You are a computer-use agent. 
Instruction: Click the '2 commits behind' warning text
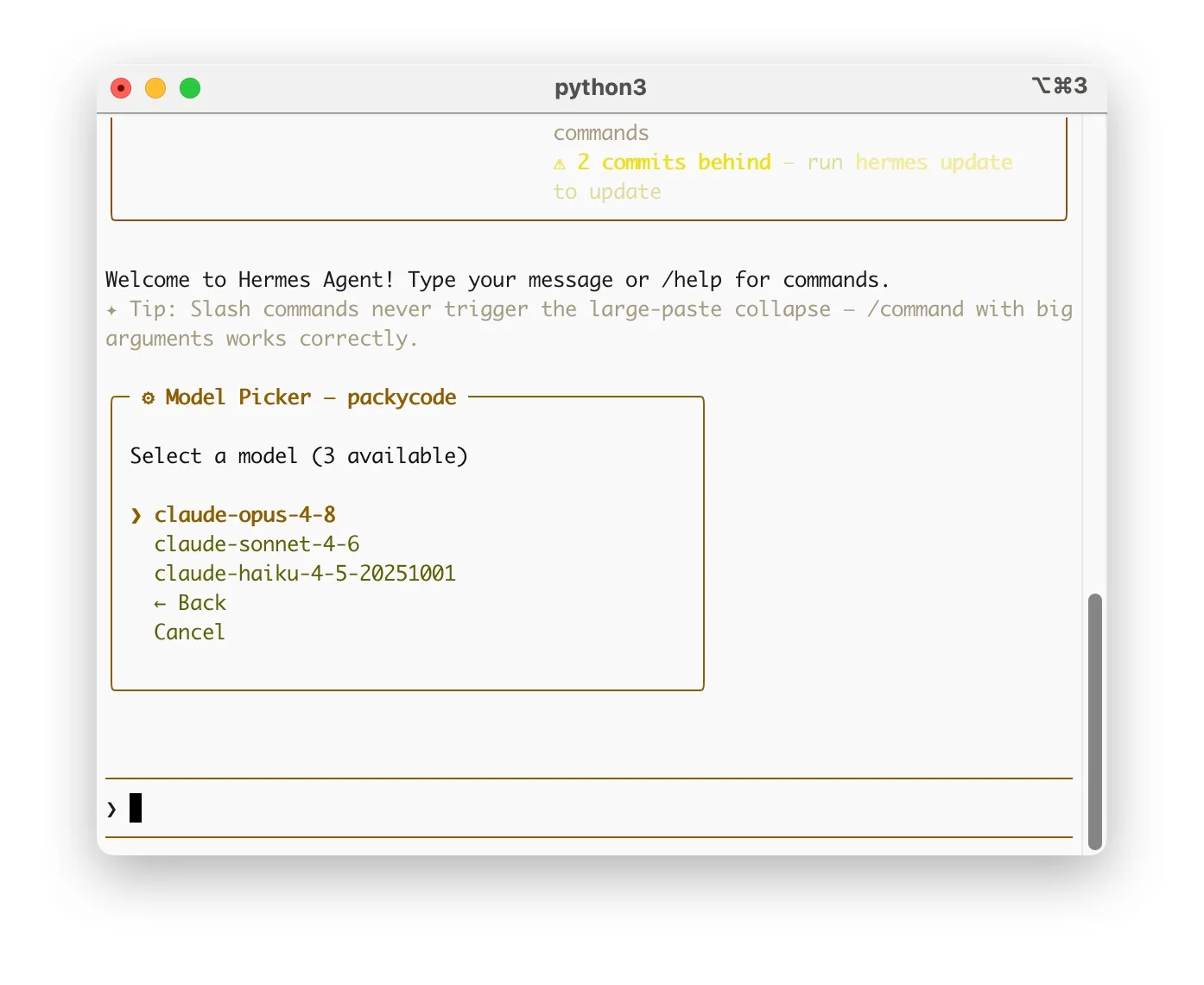(674, 162)
